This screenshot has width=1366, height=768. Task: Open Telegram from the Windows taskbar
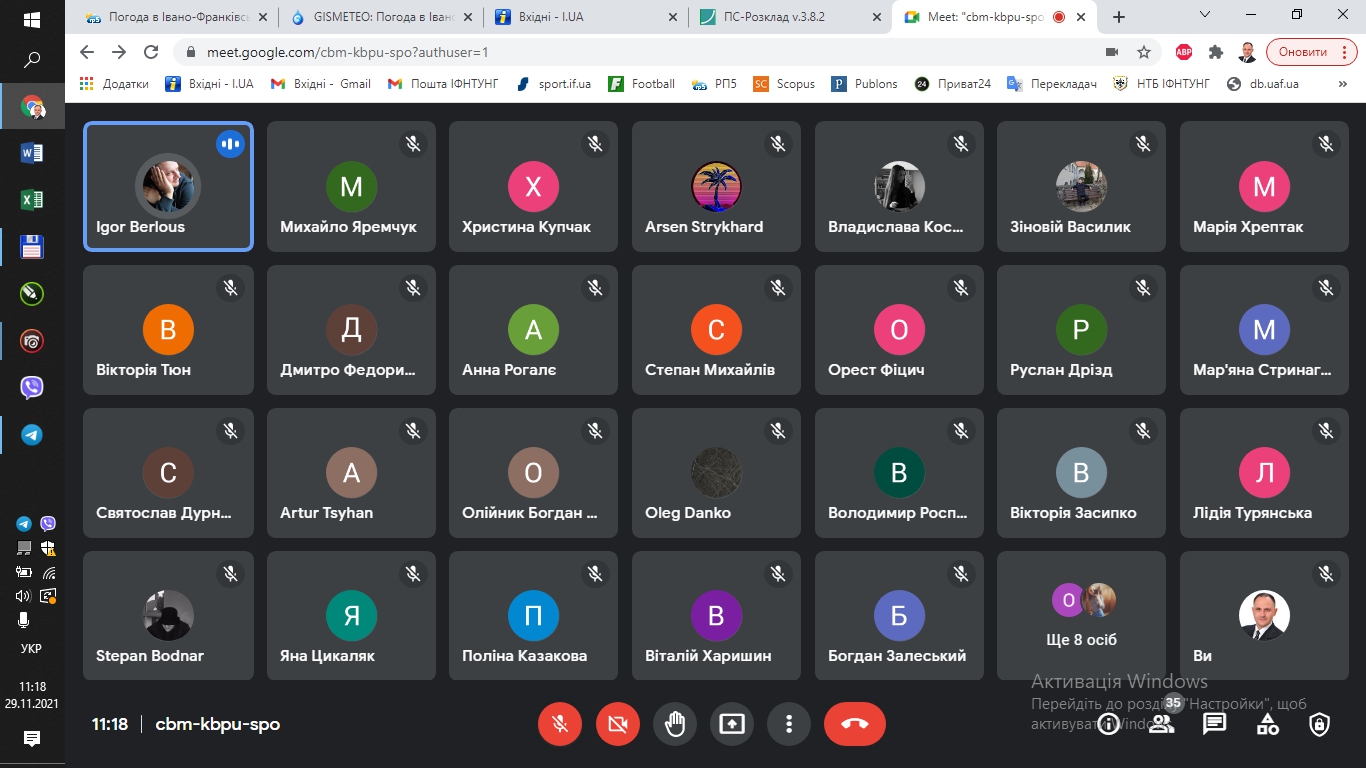(32, 435)
